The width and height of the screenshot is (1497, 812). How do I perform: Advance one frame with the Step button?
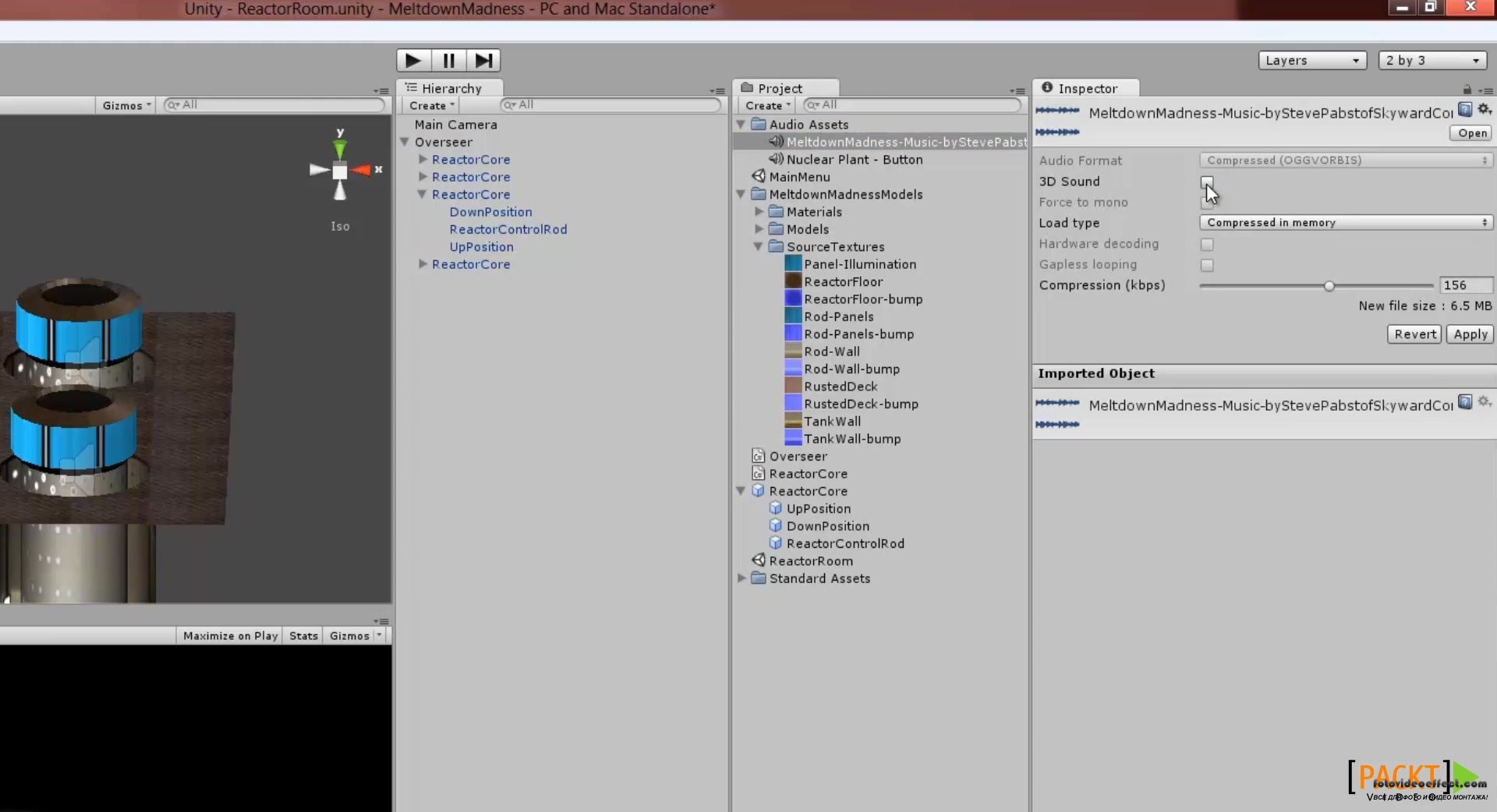[x=483, y=60]
